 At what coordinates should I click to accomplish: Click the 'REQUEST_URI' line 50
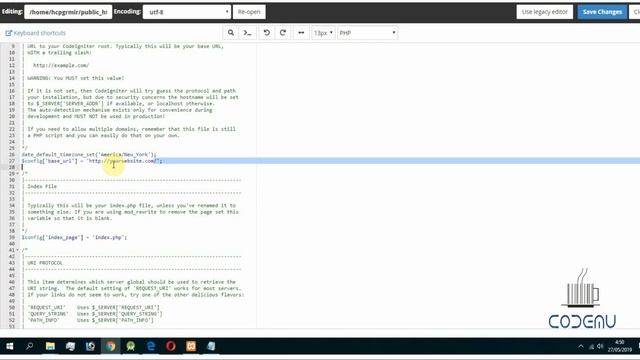[93, 307]
